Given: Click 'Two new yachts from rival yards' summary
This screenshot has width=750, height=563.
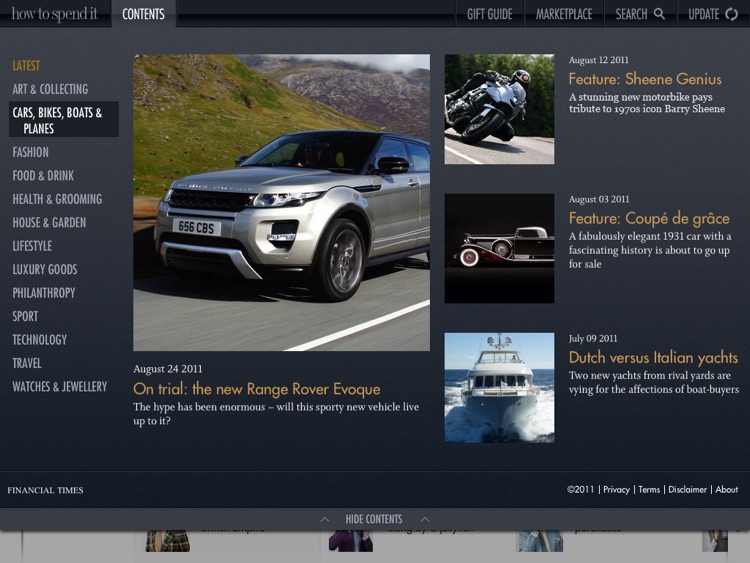Looking at the screenshot, I should point(654,382).
